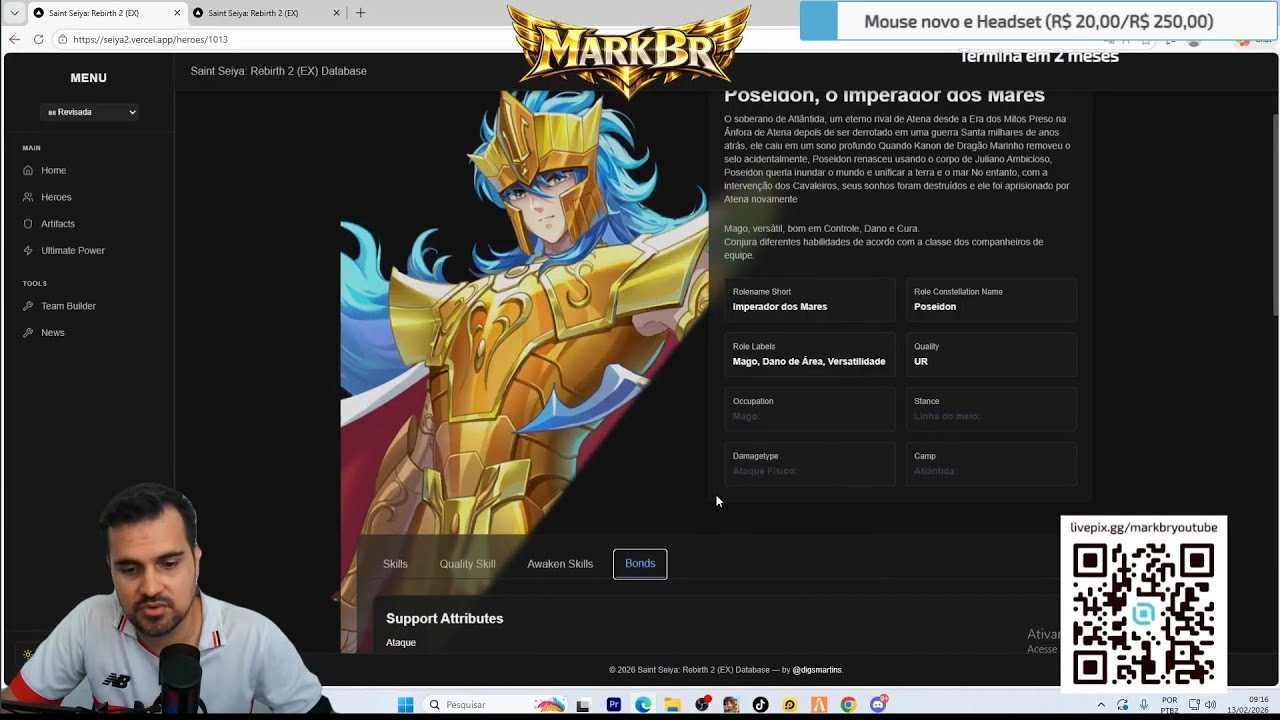The width and height of the screenshot is (1280, 720).
Task: Click the Stance info card
Action: (991, 409)
